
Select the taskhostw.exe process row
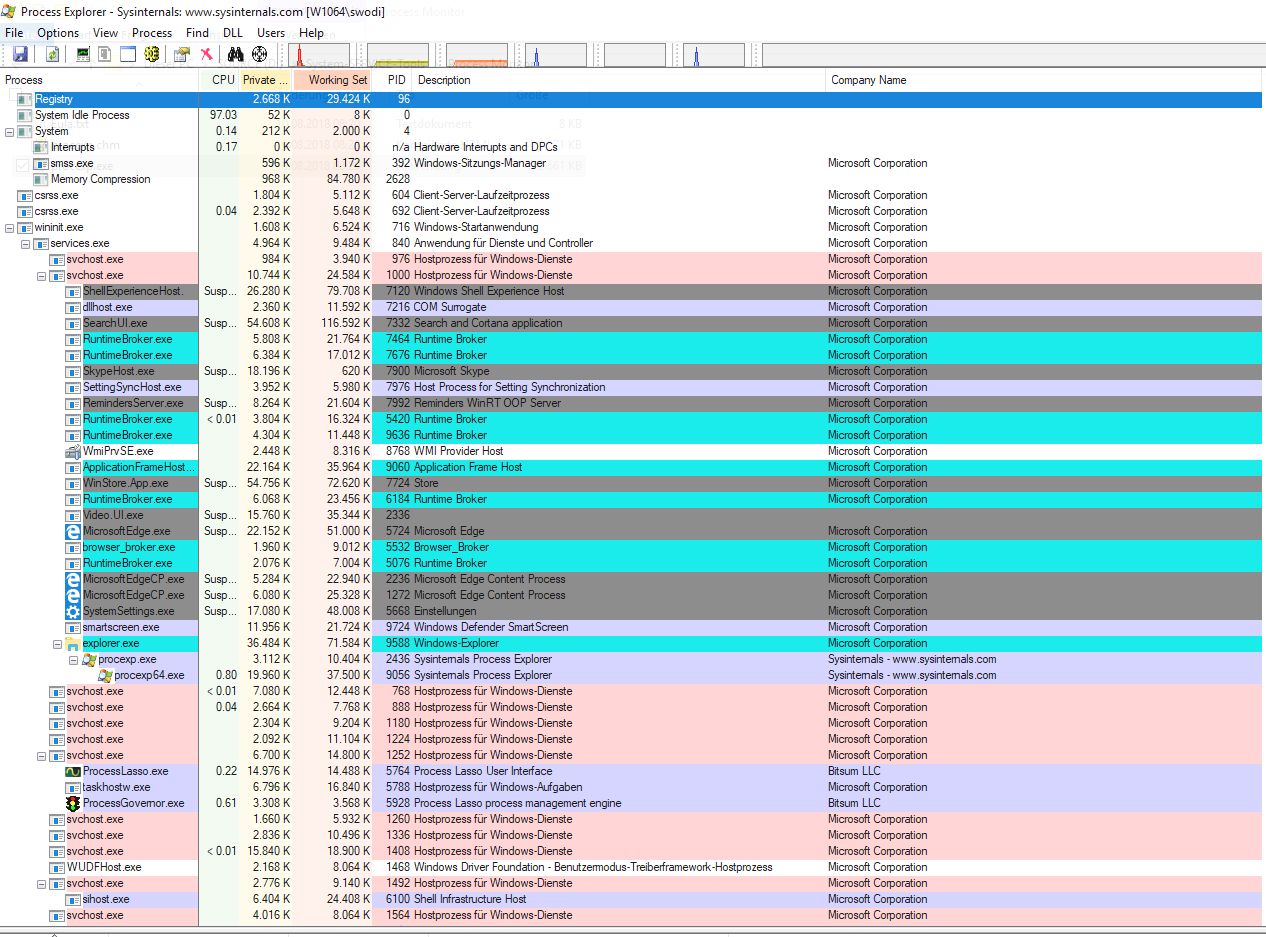click(633, 787)
